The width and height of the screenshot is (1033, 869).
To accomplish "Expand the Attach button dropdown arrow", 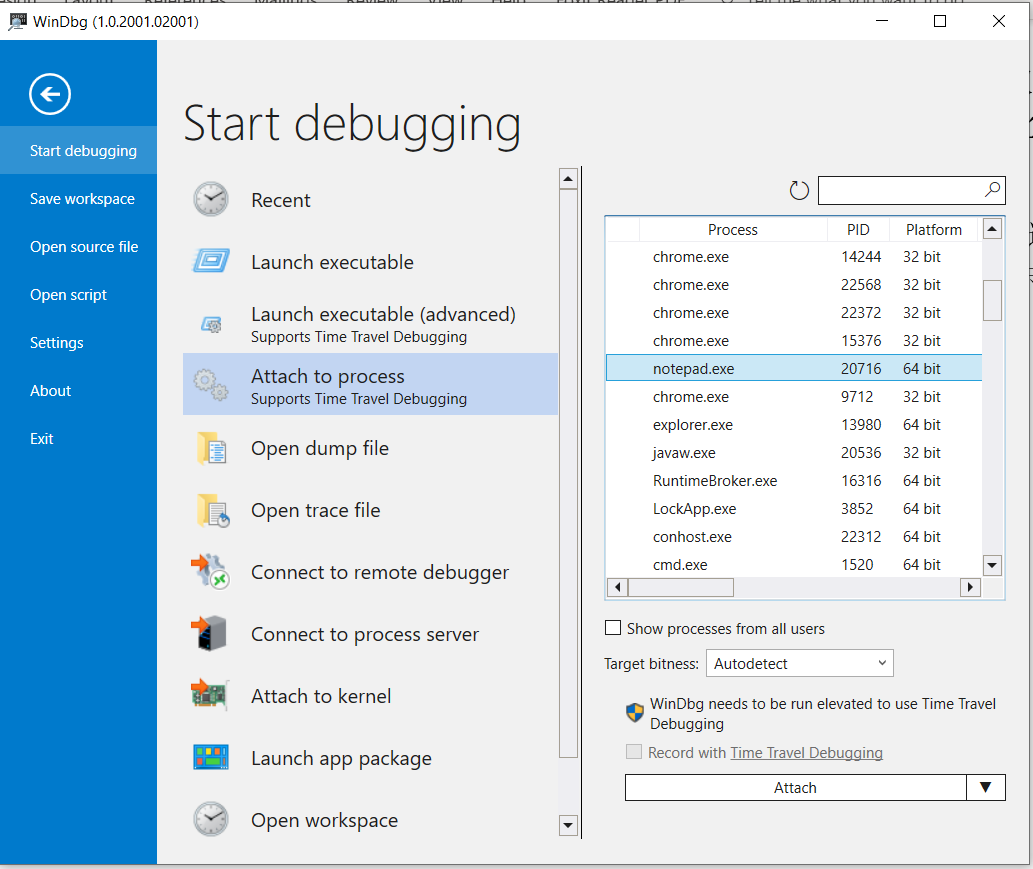I will (985, 788).
